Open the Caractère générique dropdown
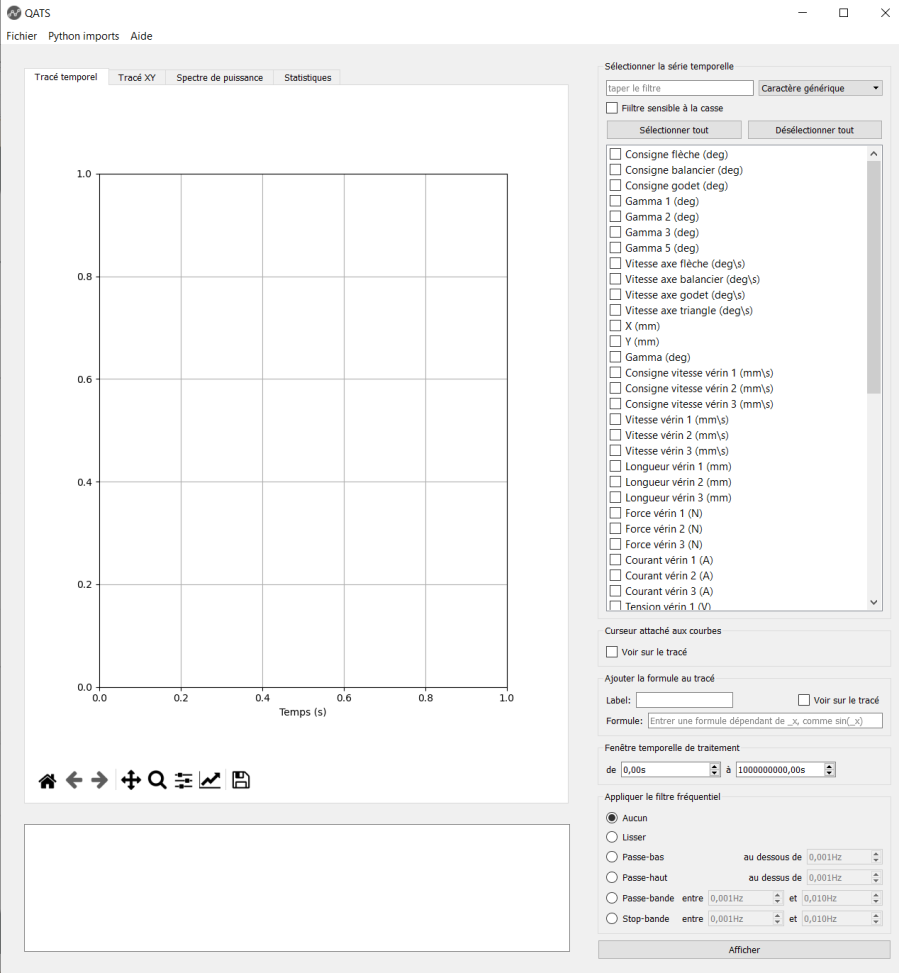The height and width of the screenshot is (973, 899). pos(820,88)
